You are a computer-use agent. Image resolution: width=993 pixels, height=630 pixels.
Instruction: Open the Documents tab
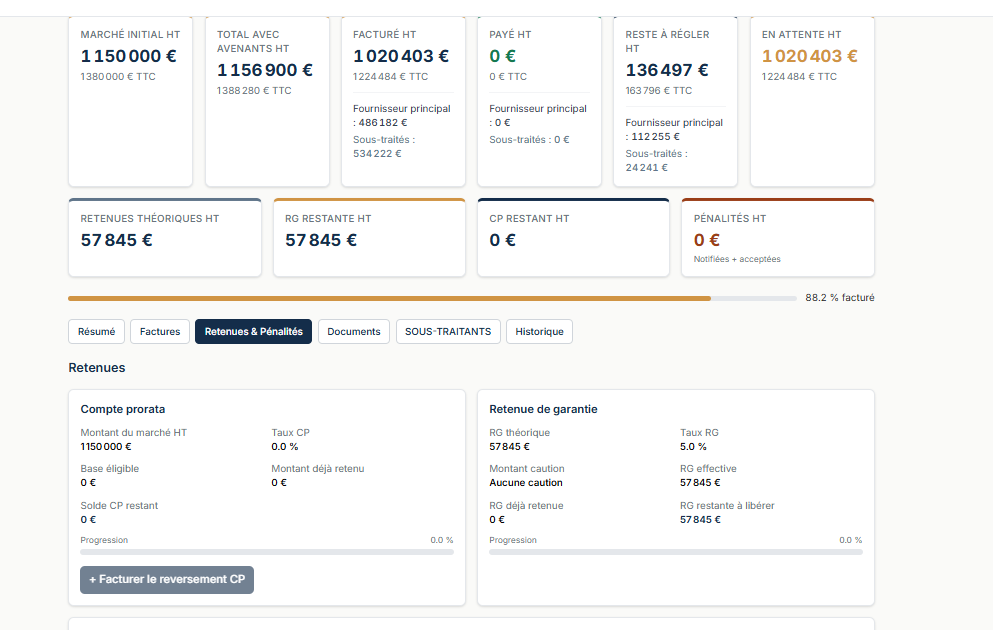(353, 332)
